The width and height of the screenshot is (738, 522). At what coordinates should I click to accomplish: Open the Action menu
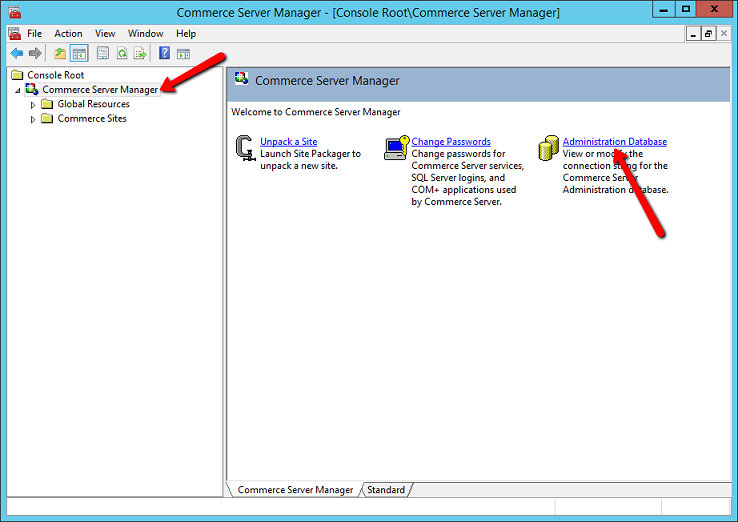(x=68, y=33)
